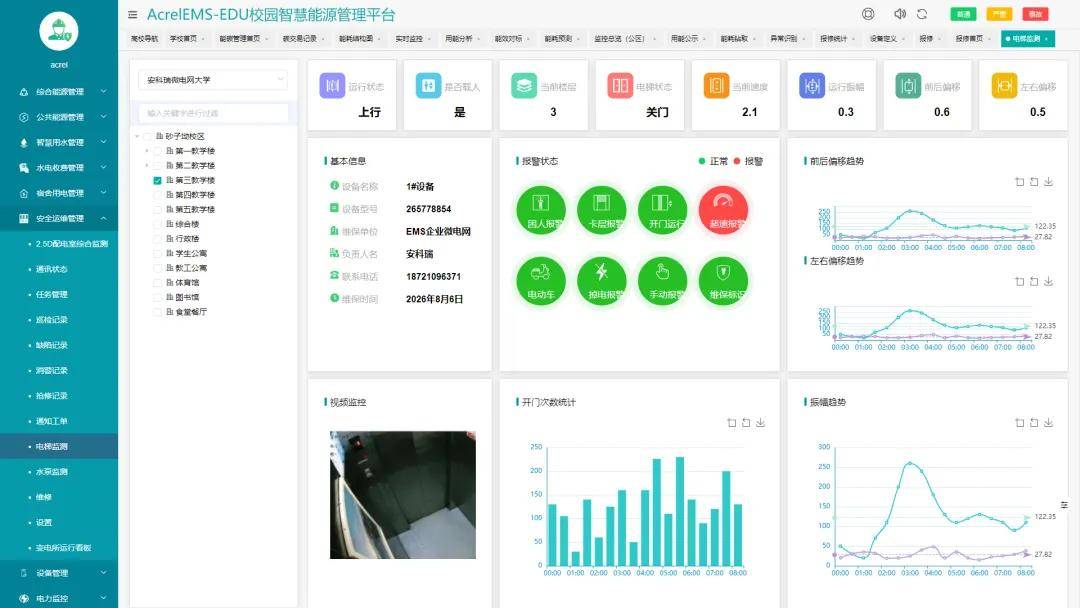Click the green 普通 alarm button
Viewport: 1080px width, 608px height.
click(963, 14)
